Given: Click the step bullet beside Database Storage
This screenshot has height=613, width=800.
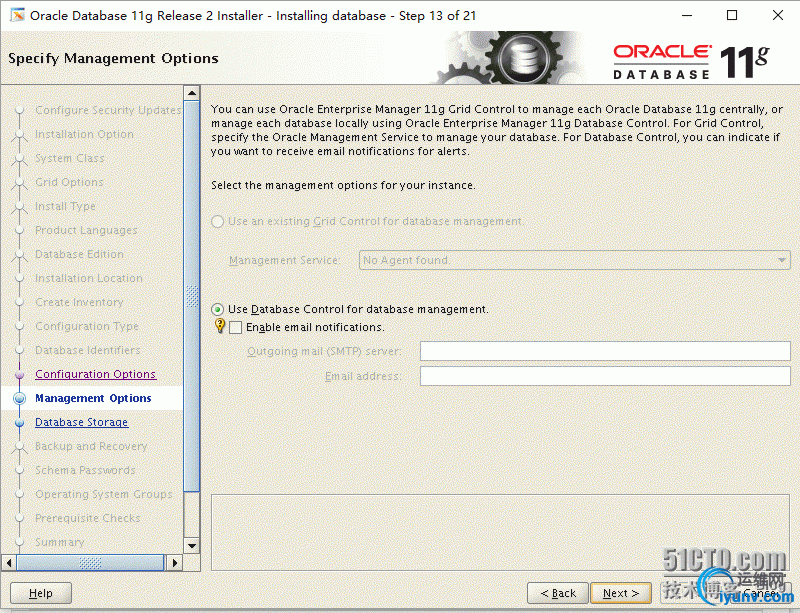Looking at the screenshot, I should click(x=20, y=423).
